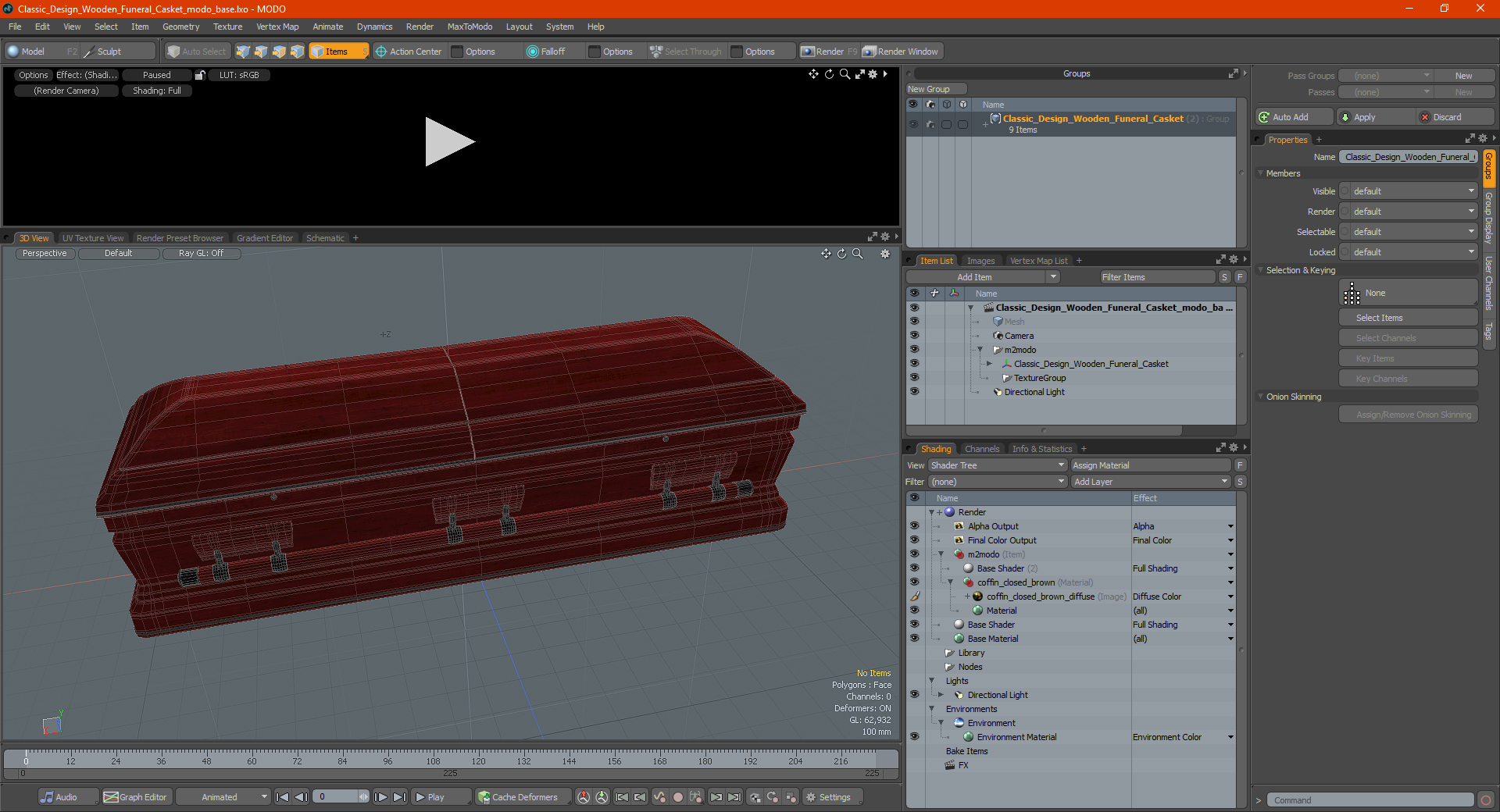Screen dimensions: 1500x812
Task: Open the Shader Tree view dropdown
Action: coord(998,465)
